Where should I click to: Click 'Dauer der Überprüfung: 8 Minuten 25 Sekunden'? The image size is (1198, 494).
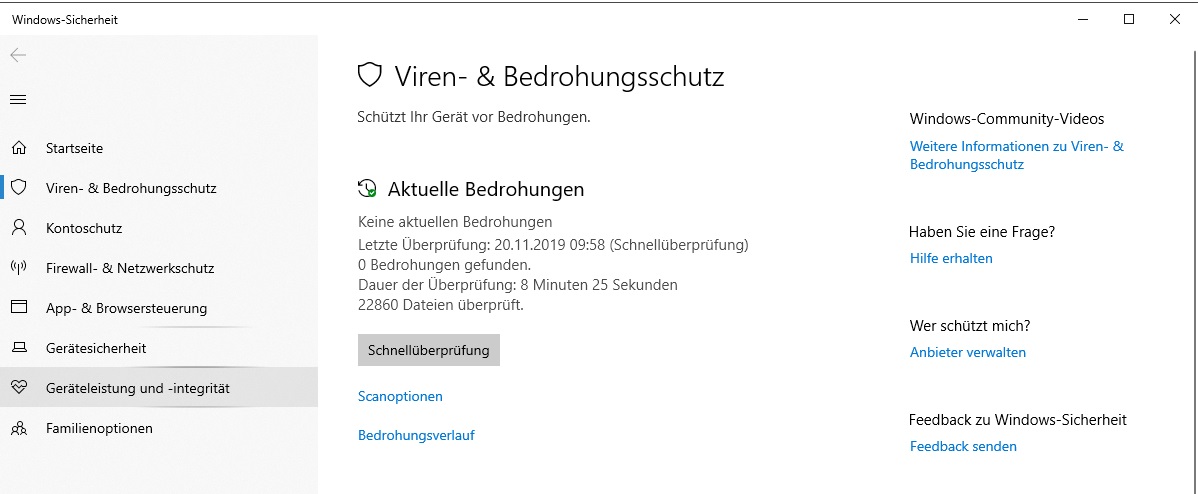point(518,285)
